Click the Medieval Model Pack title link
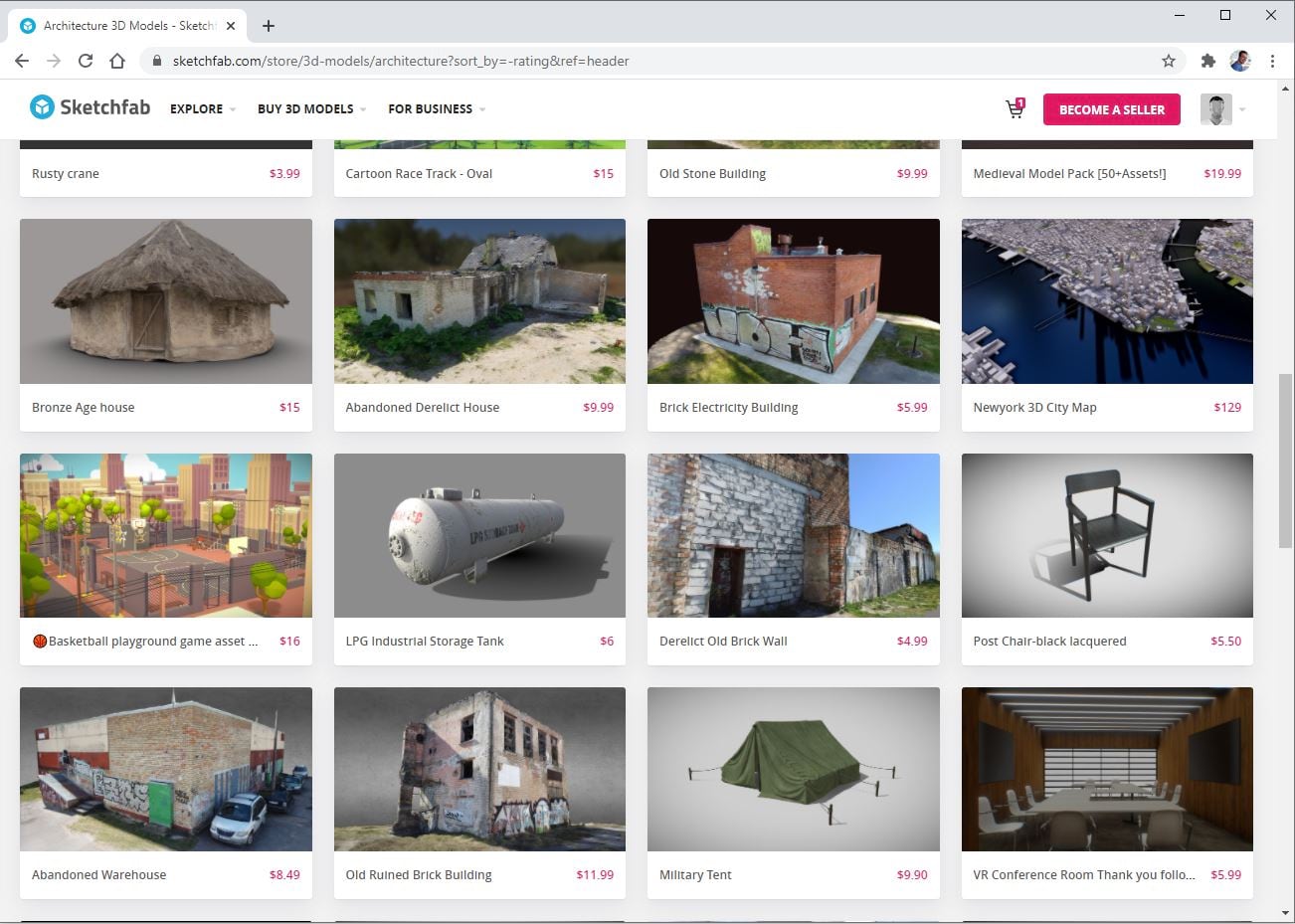1295x924 pixels. pyautogui.click(x=1069, y=173)
